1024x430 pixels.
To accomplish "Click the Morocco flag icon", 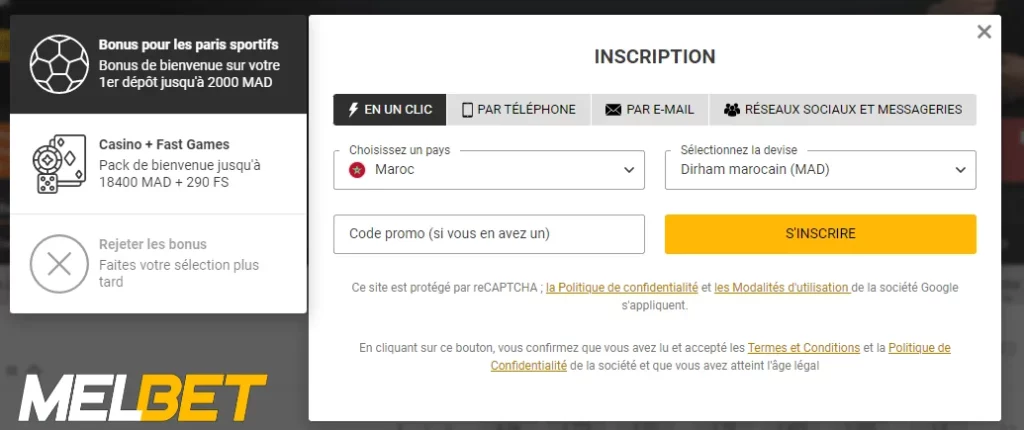I will 357,170.
